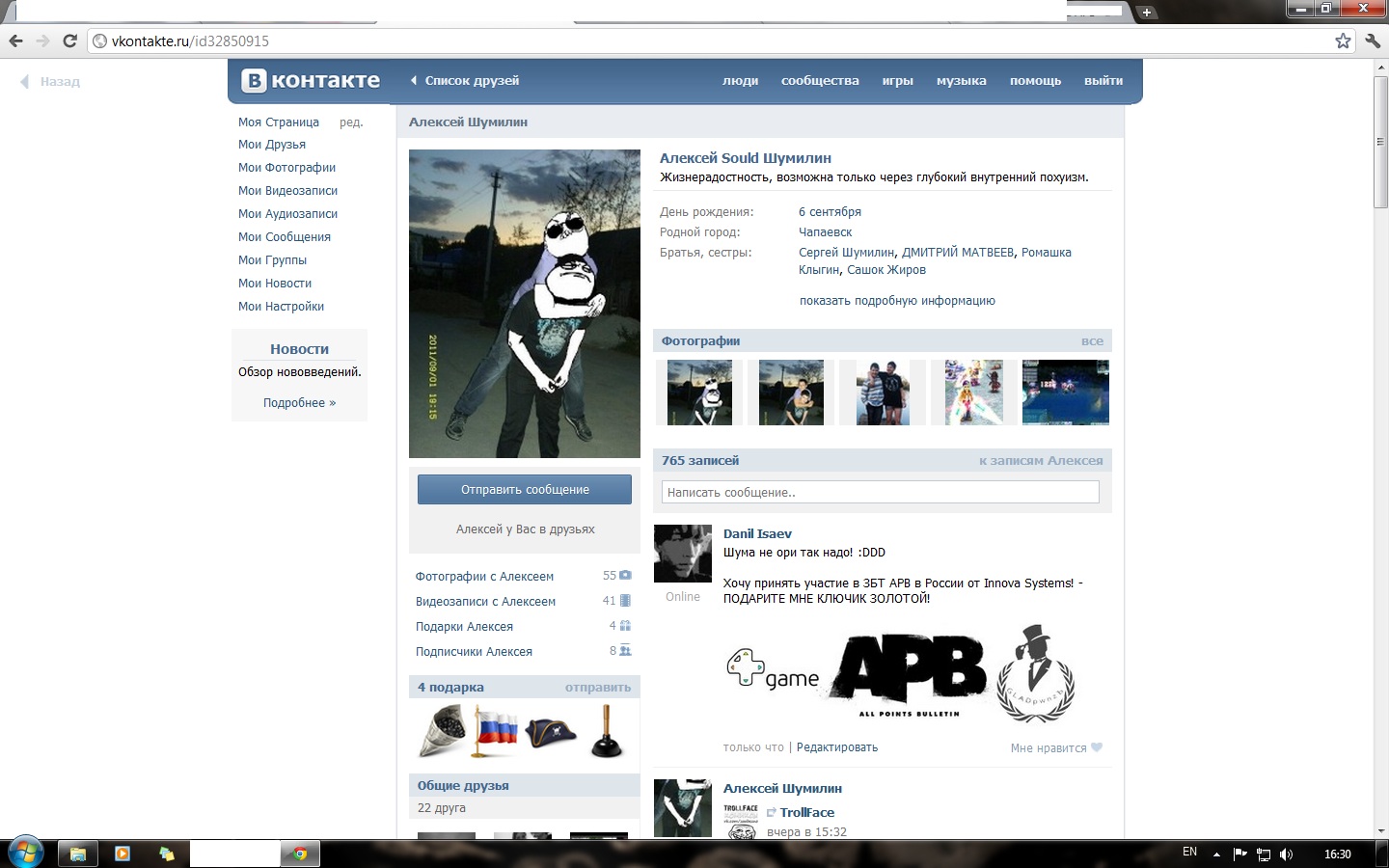Open 'сообщества' in top navigation
This screenshot has width=1389, height=868.
820,81
